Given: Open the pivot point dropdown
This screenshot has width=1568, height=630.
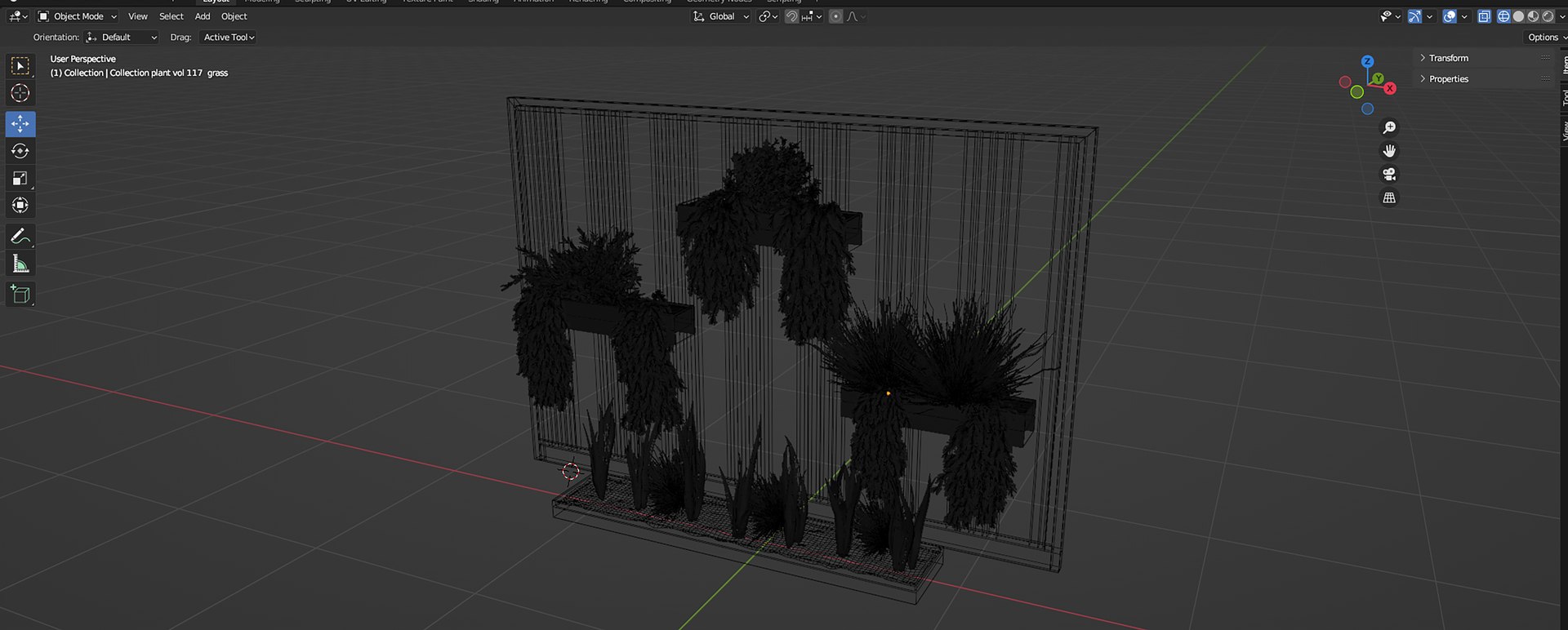Looking at the screenshot, I should (768, 16).
